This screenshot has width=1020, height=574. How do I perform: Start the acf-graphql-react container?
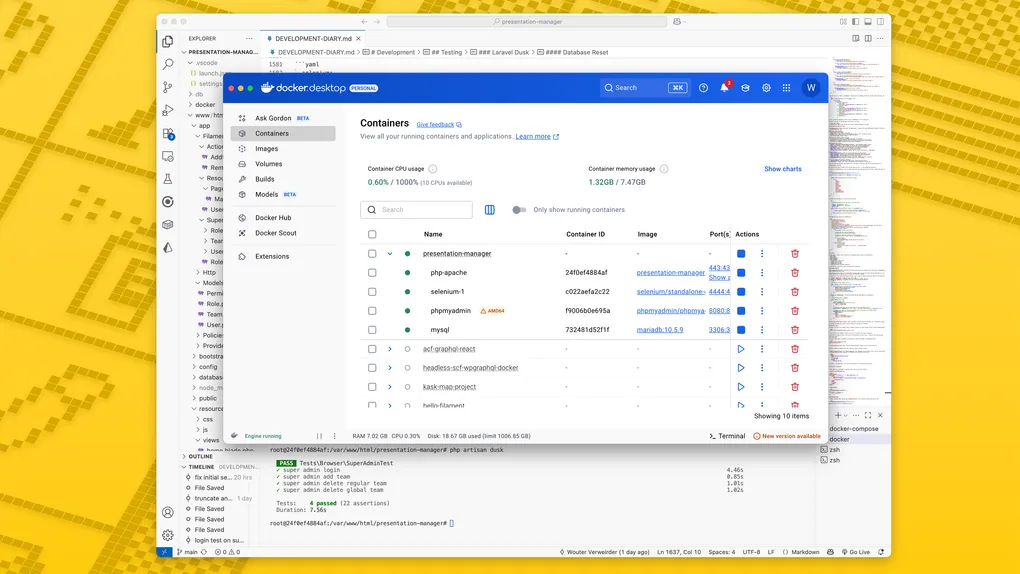coord(741,349)
